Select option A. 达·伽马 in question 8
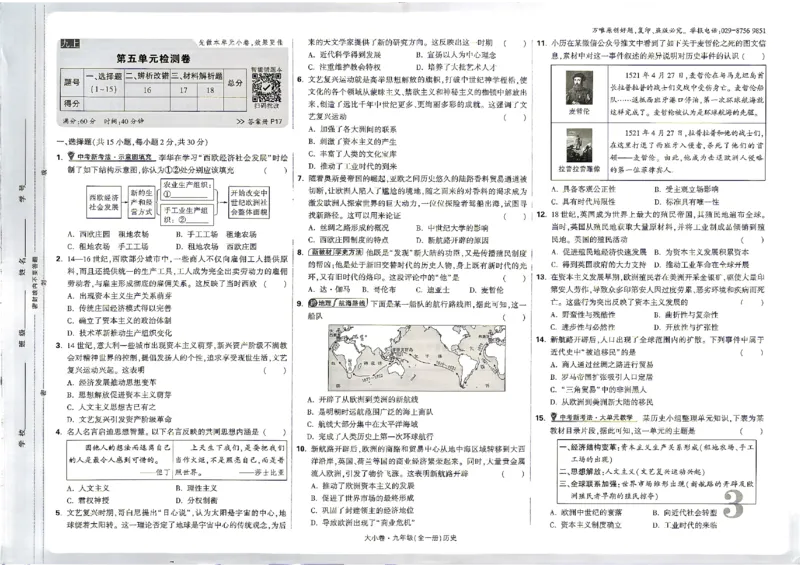 click(330, 290)
